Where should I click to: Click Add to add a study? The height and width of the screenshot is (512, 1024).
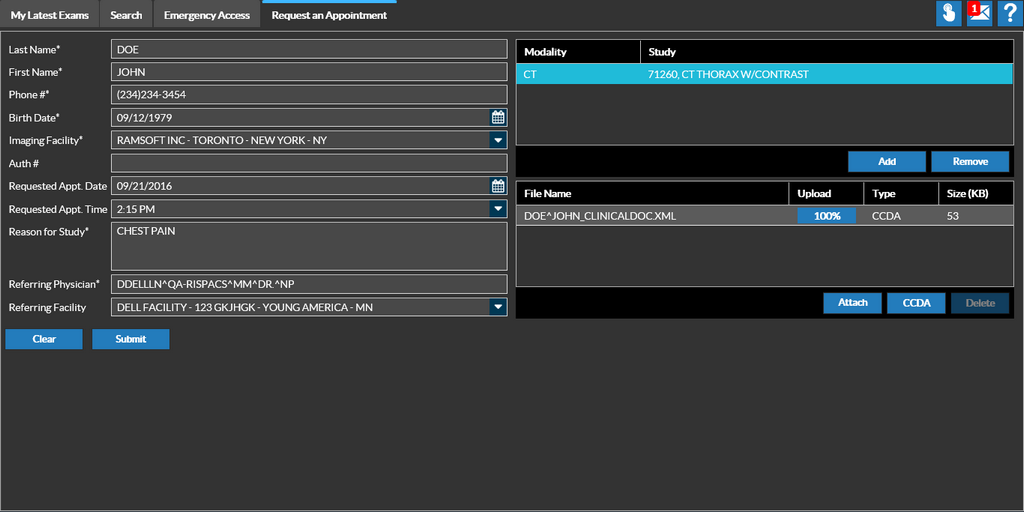(x=886, y=162)
